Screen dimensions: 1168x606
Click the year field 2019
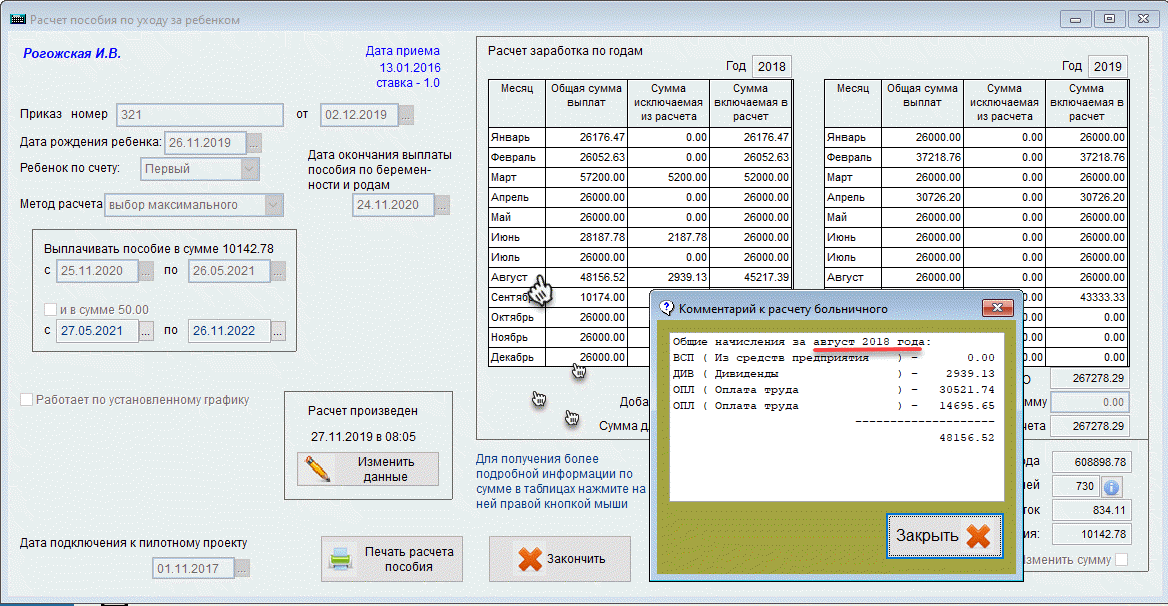click(x=1107, y=66)
